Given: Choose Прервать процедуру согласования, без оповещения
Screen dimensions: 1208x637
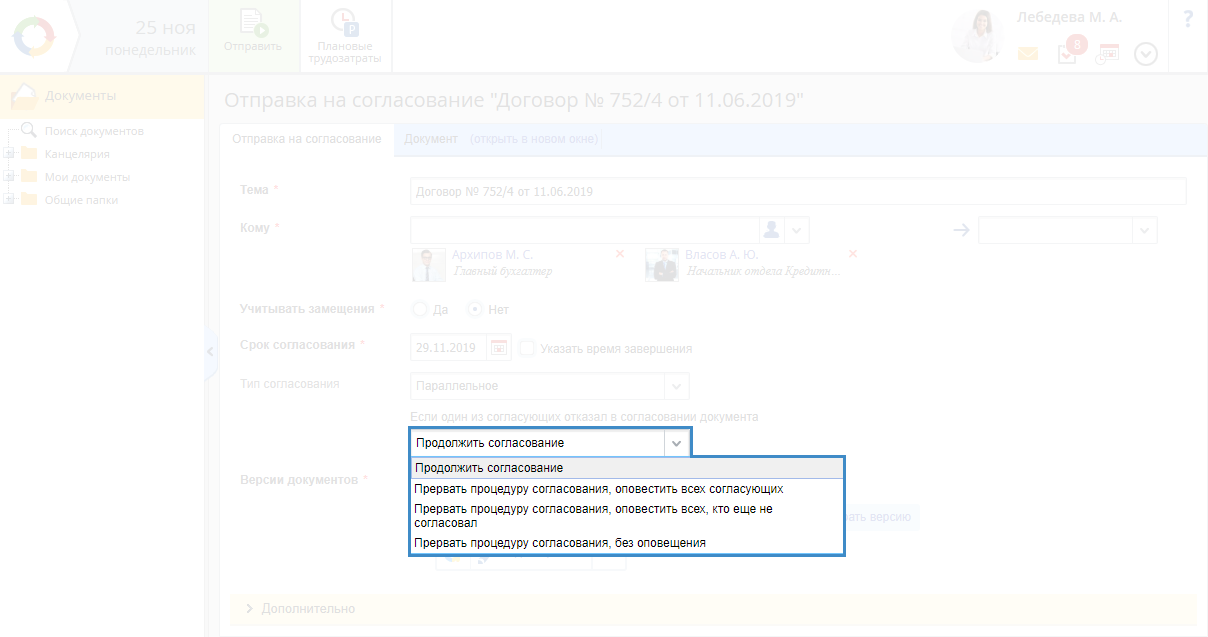Looking at the screenshot, I should click(x=628, y=543).
